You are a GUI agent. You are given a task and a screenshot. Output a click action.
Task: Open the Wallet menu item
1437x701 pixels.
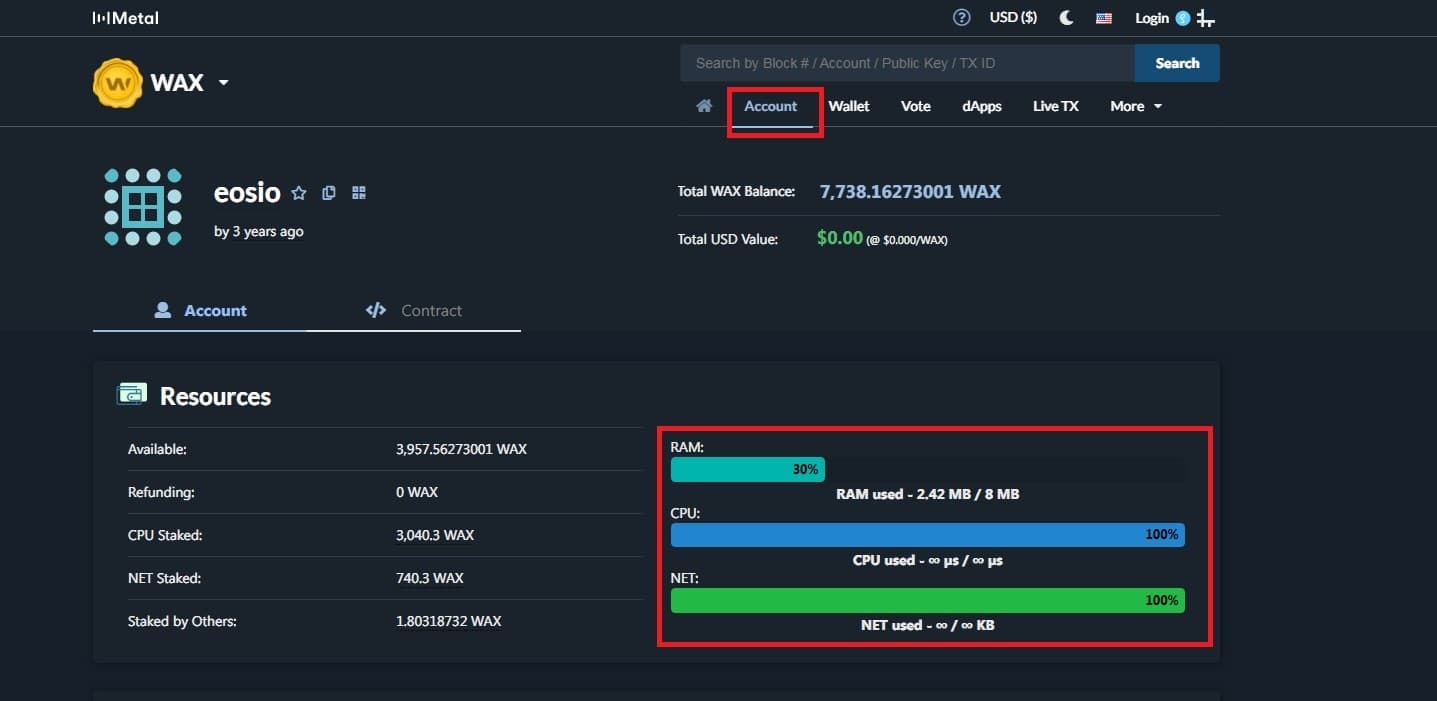coord(849,106)
